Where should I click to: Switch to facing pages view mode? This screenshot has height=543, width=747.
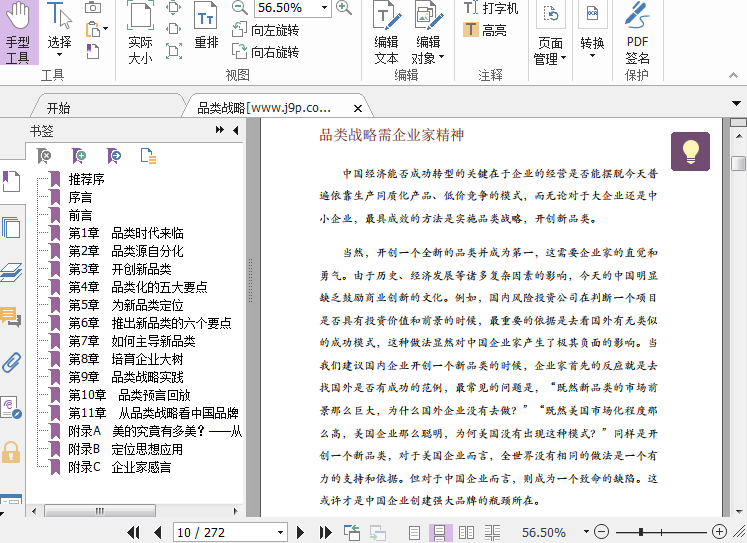[466, 533]
